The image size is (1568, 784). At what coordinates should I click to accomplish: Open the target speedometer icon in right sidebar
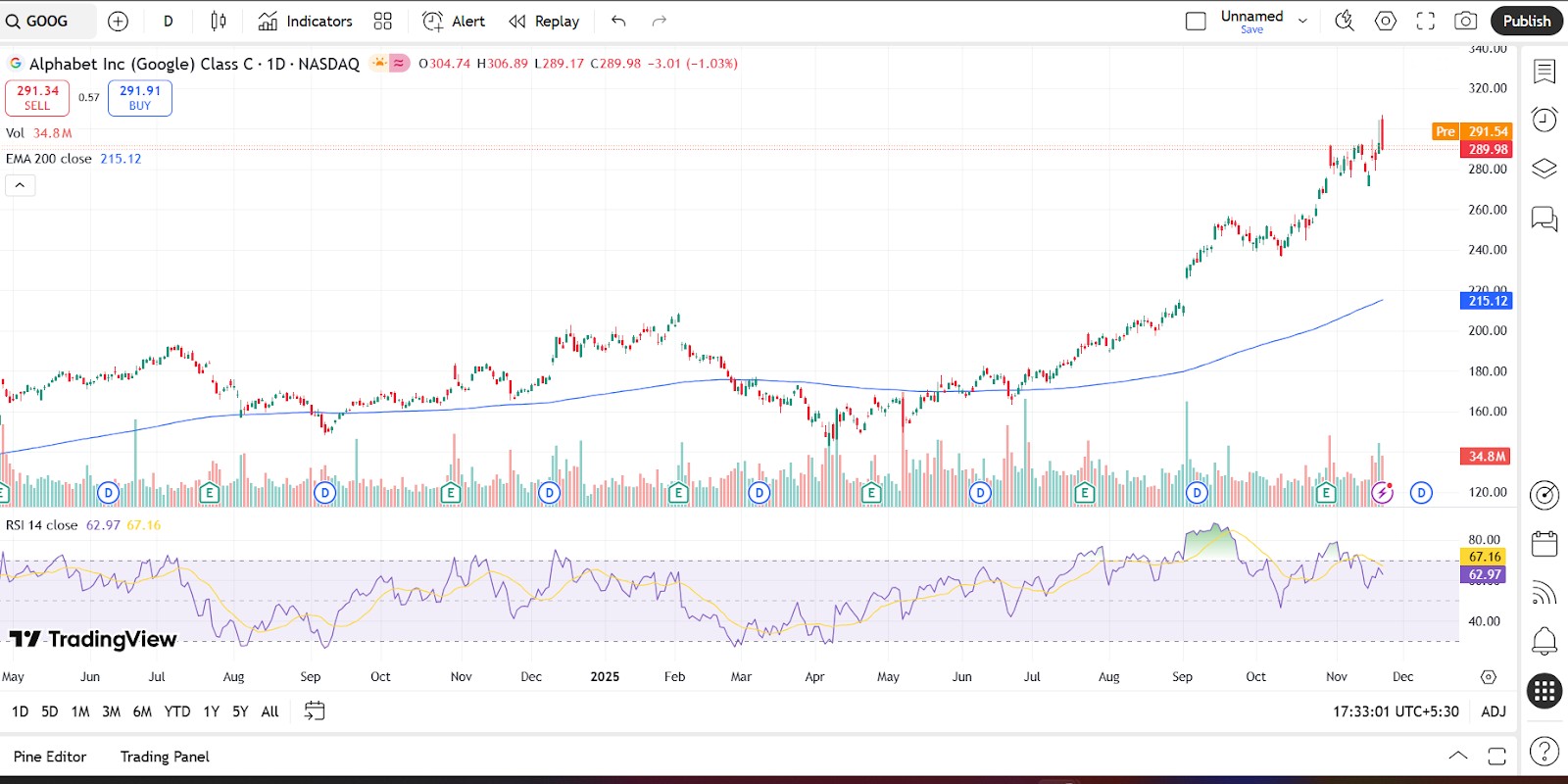(1544, 495)
